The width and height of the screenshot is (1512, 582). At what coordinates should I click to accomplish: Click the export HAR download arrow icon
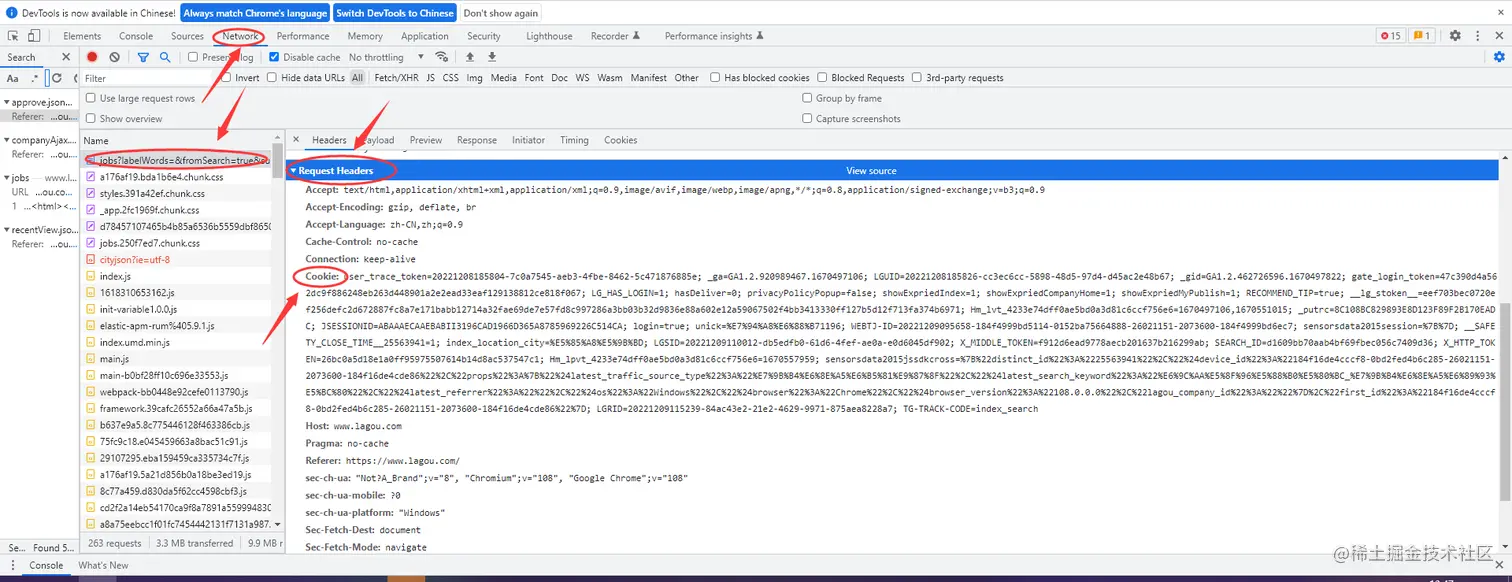490,57
